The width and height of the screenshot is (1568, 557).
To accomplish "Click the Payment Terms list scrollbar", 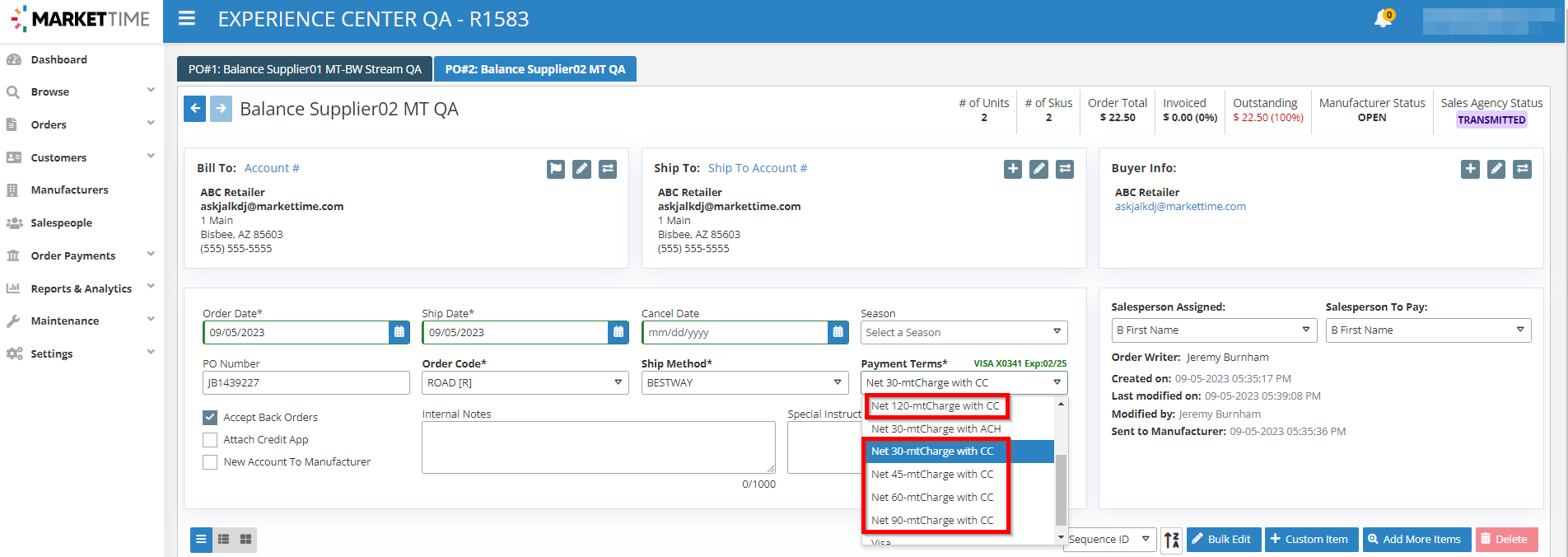I will tap(1061, 489).
